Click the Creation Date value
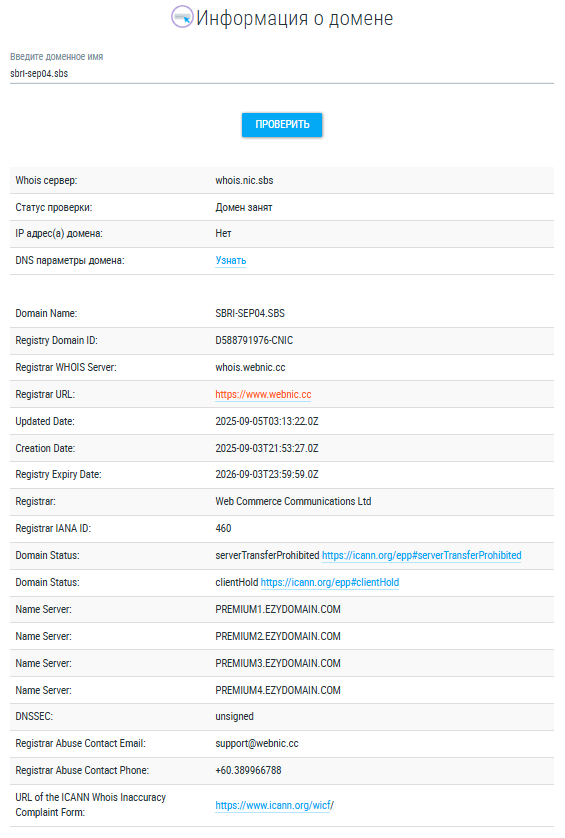Viewport: 565px width, 838px height. pyautogui.click(x=267, y=448)
